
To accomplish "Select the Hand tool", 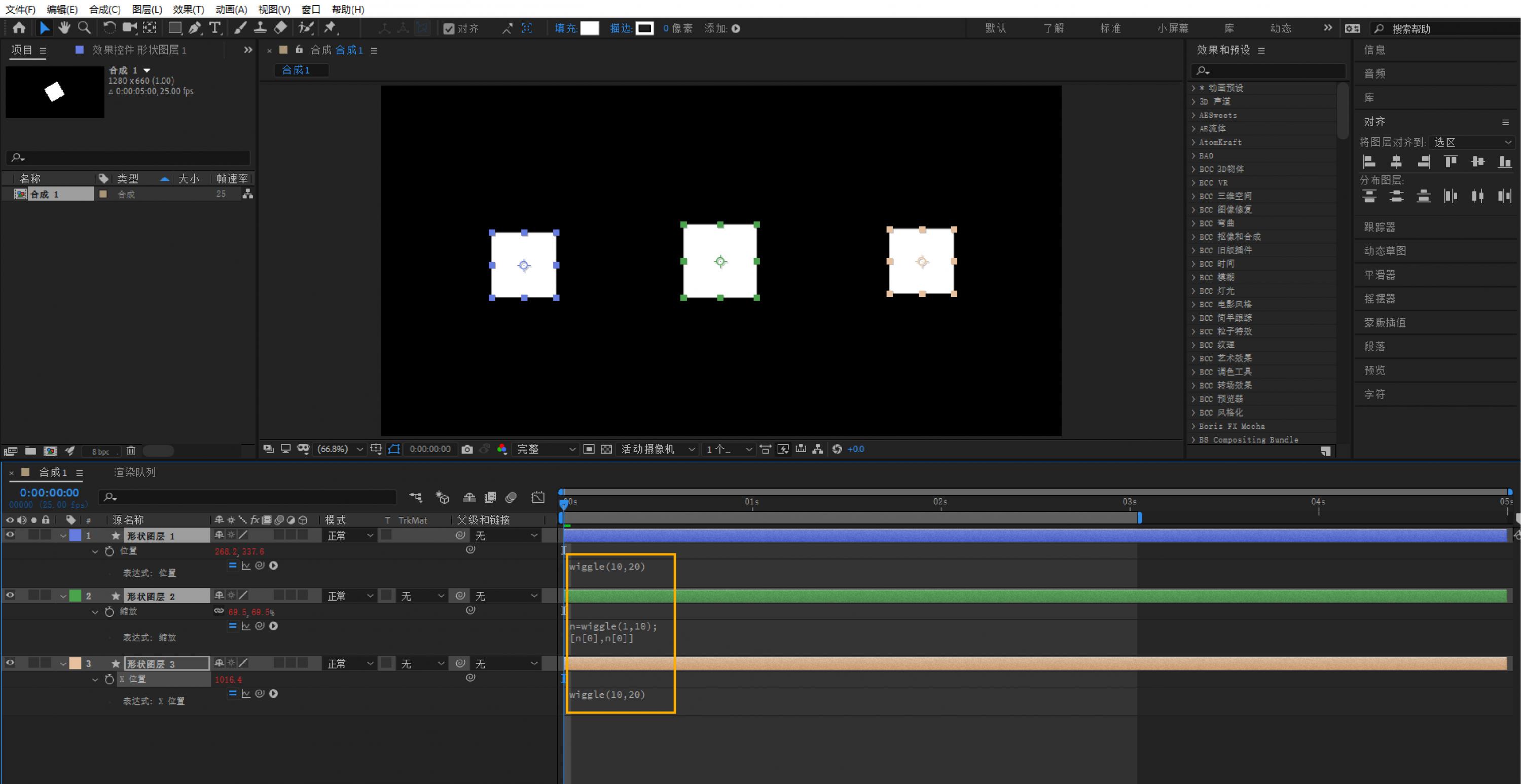I will pyautogui.click(x=64, y=28).
